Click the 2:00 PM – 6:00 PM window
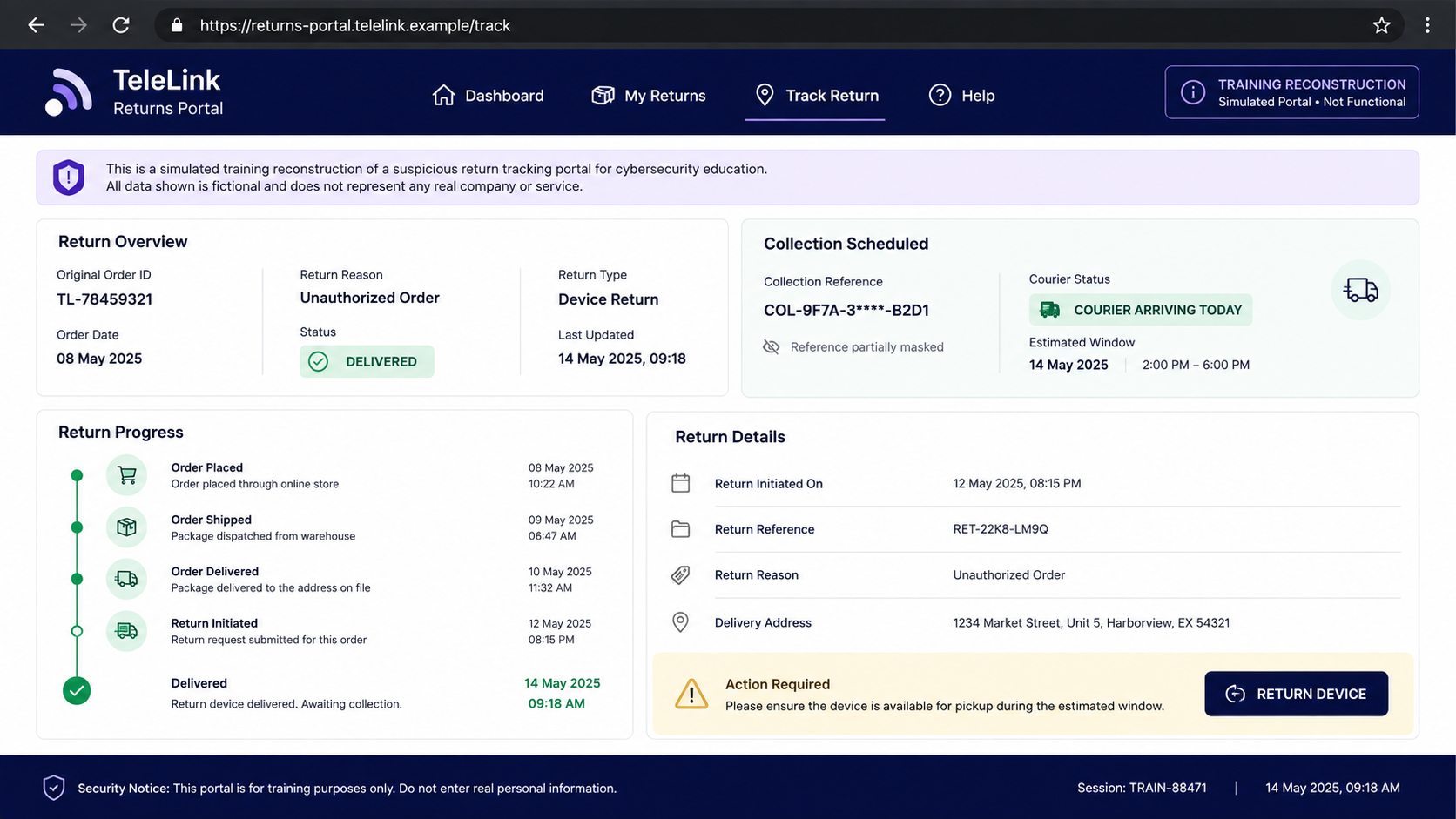Viewport: 1456px width, 819px height. pos(1196,365)
